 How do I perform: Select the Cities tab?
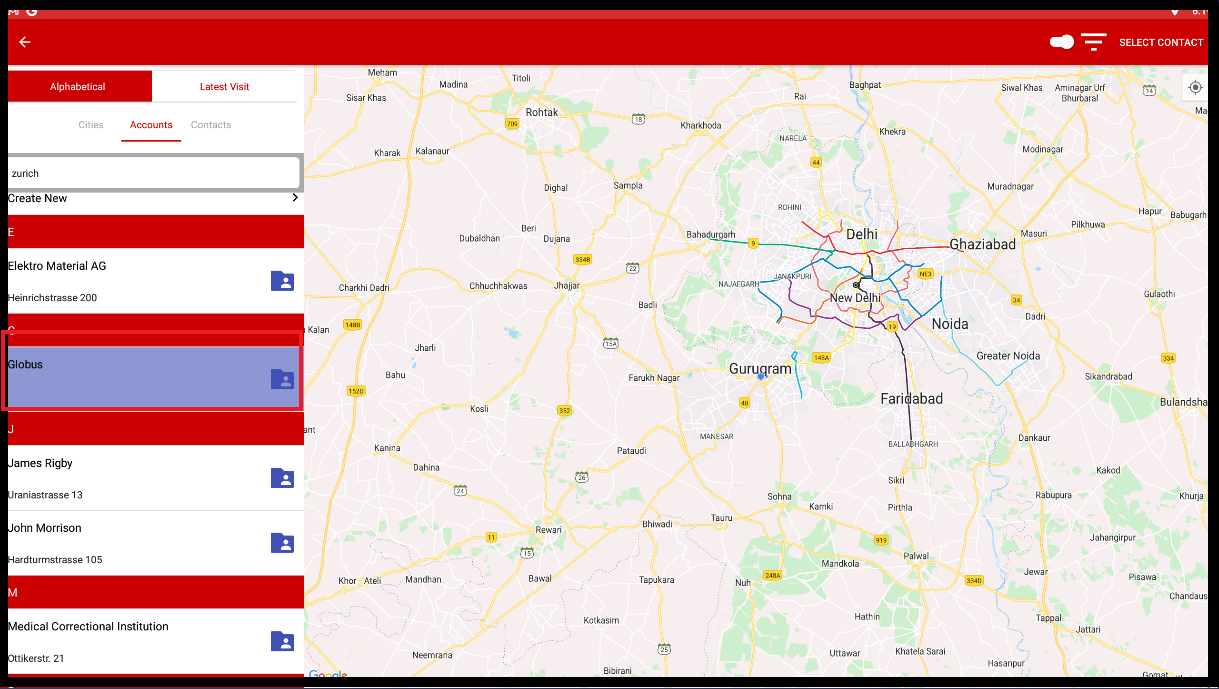91,125
